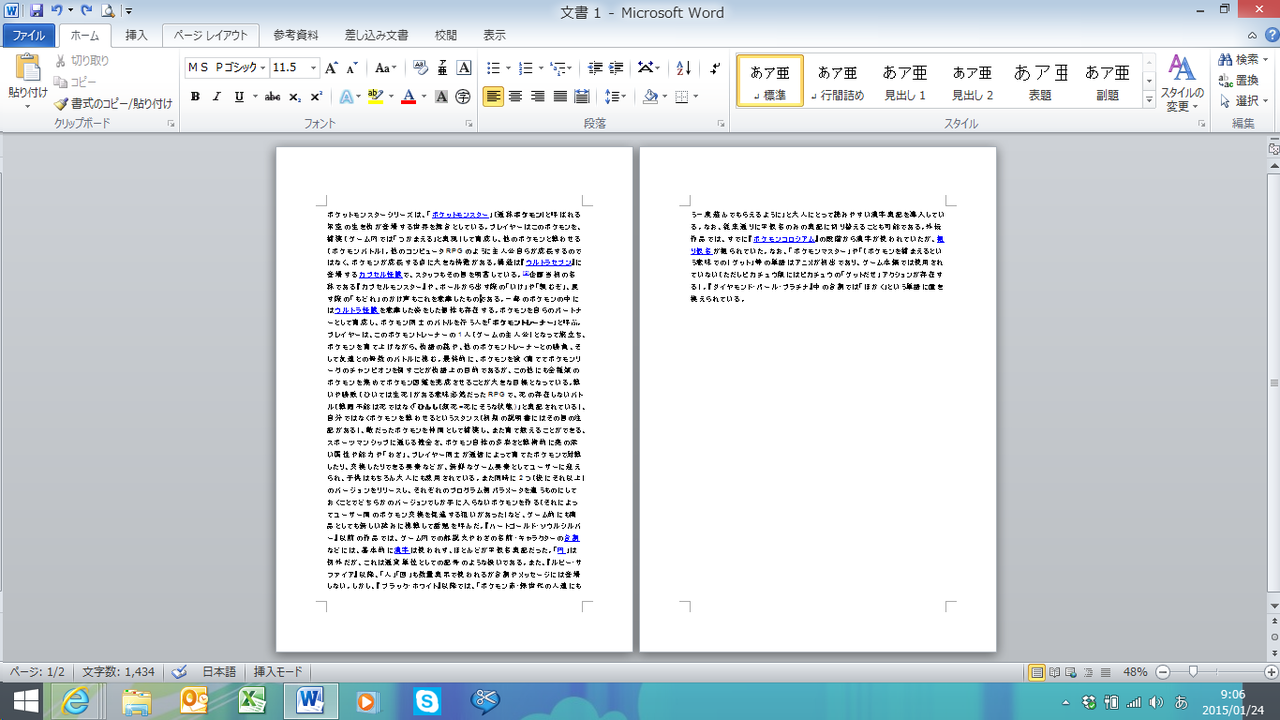Click the Superscript icon
This screenshot has width=1280, height=720.
coord(316,97)
